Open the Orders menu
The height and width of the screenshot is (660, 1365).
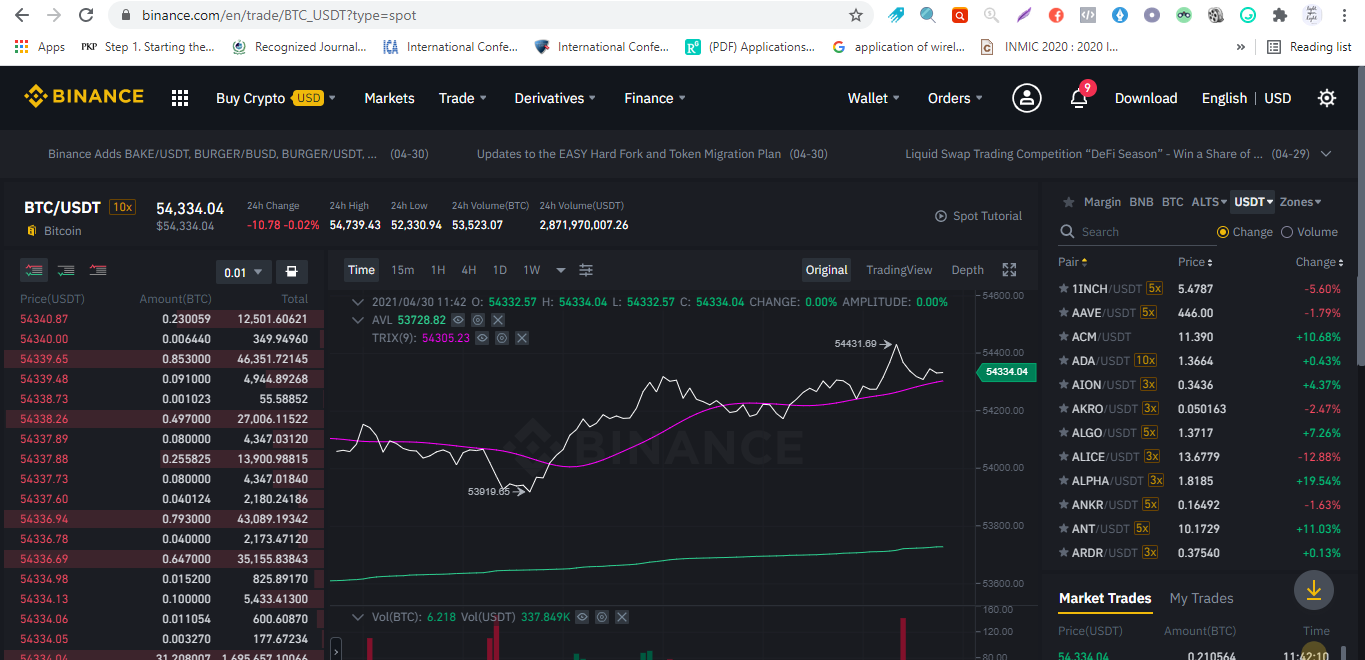pyautogui.click(x=955, y=98)
